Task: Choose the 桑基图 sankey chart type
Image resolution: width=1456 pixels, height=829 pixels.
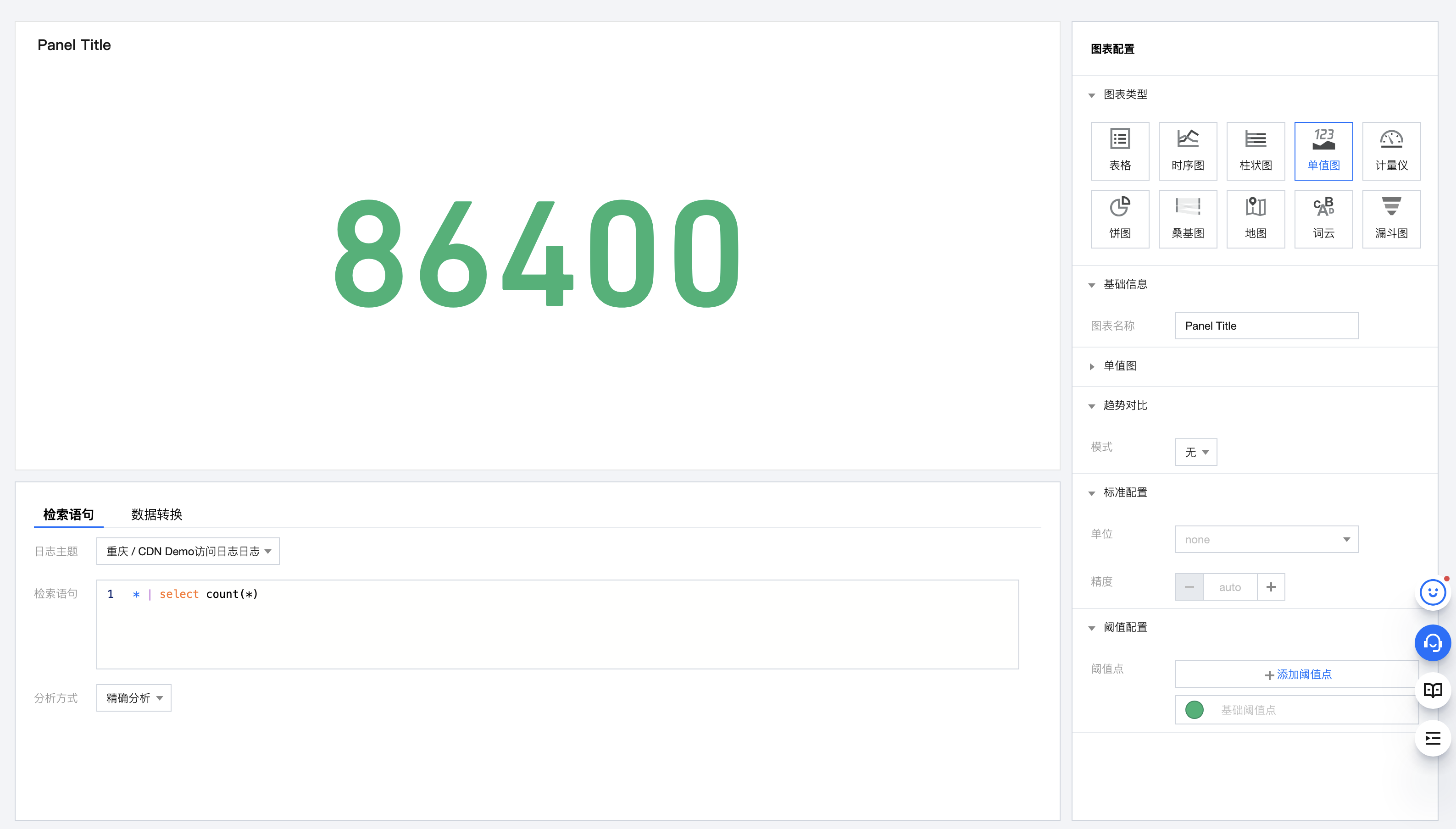Action: (x=1187, y=219)
